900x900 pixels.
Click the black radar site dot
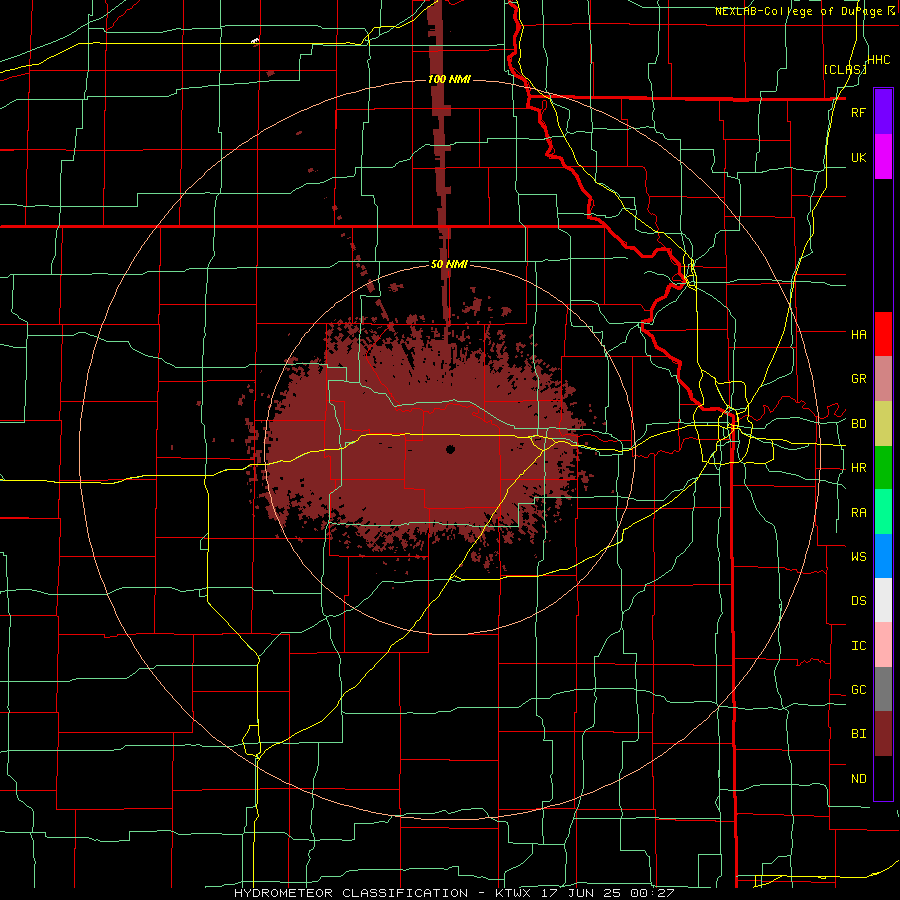[x=450, y=449]
